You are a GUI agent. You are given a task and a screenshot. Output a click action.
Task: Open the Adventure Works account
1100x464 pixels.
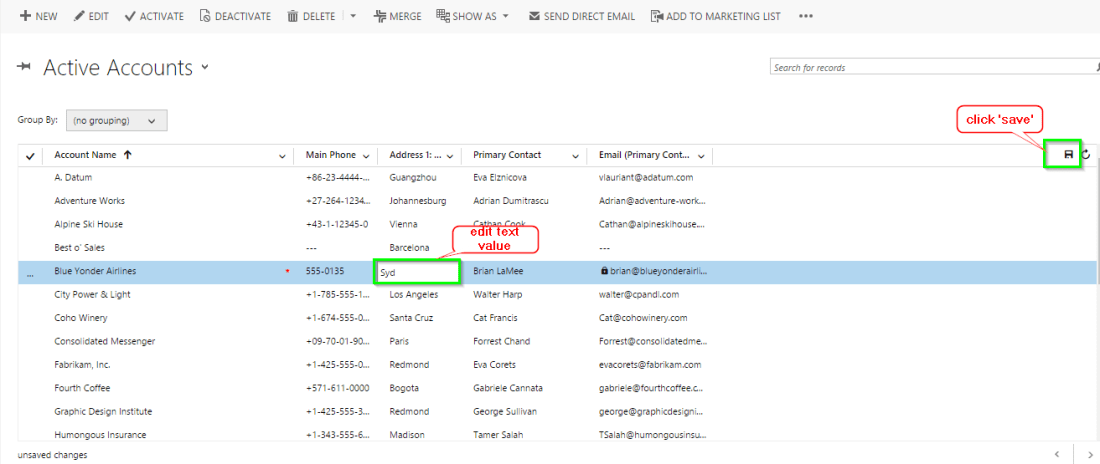point(90,201)
